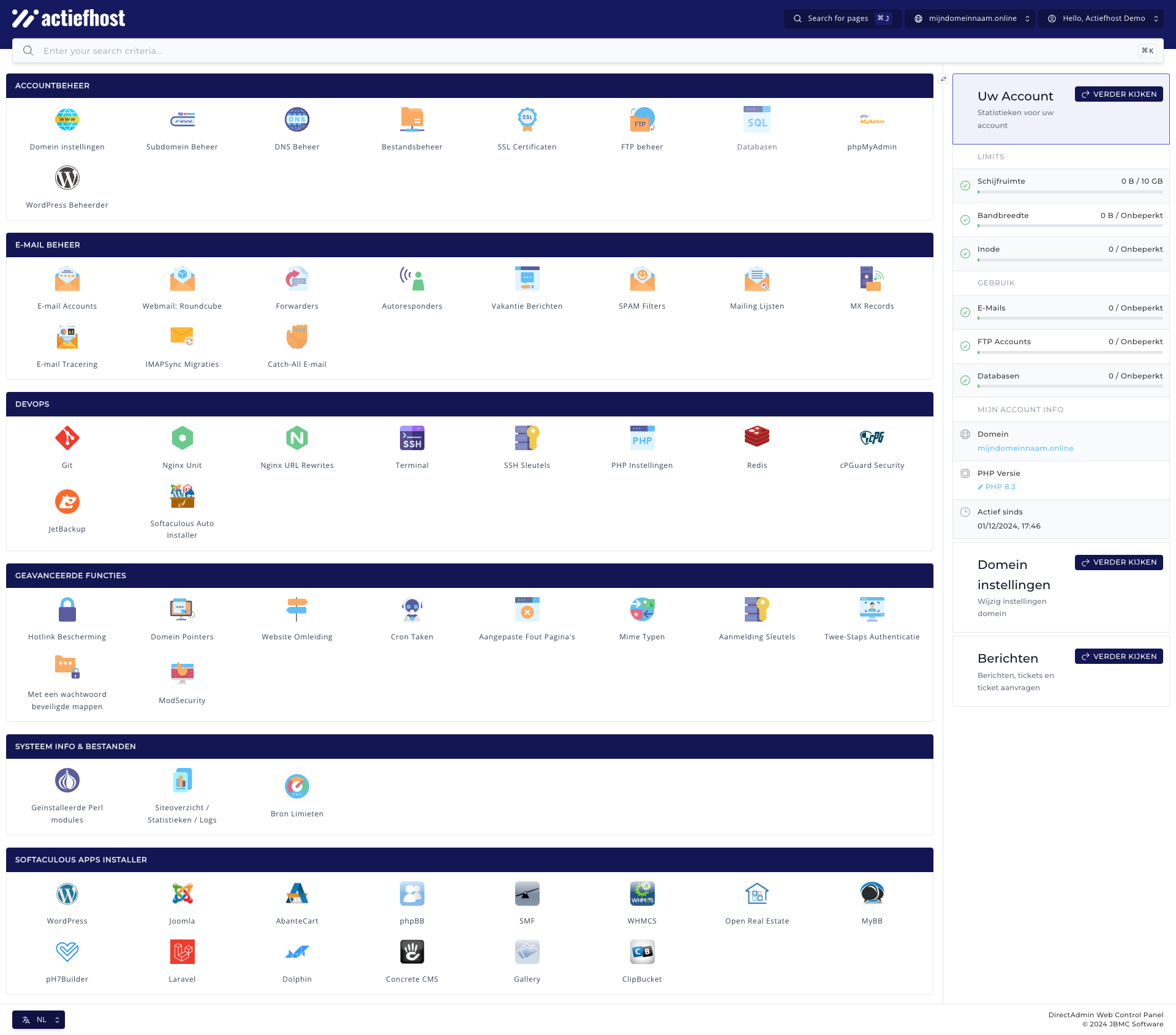The height and width of the screenshot is (1035, 1176).
Task: Click Verder Kijken on Berichten card
Action: 1118,657
